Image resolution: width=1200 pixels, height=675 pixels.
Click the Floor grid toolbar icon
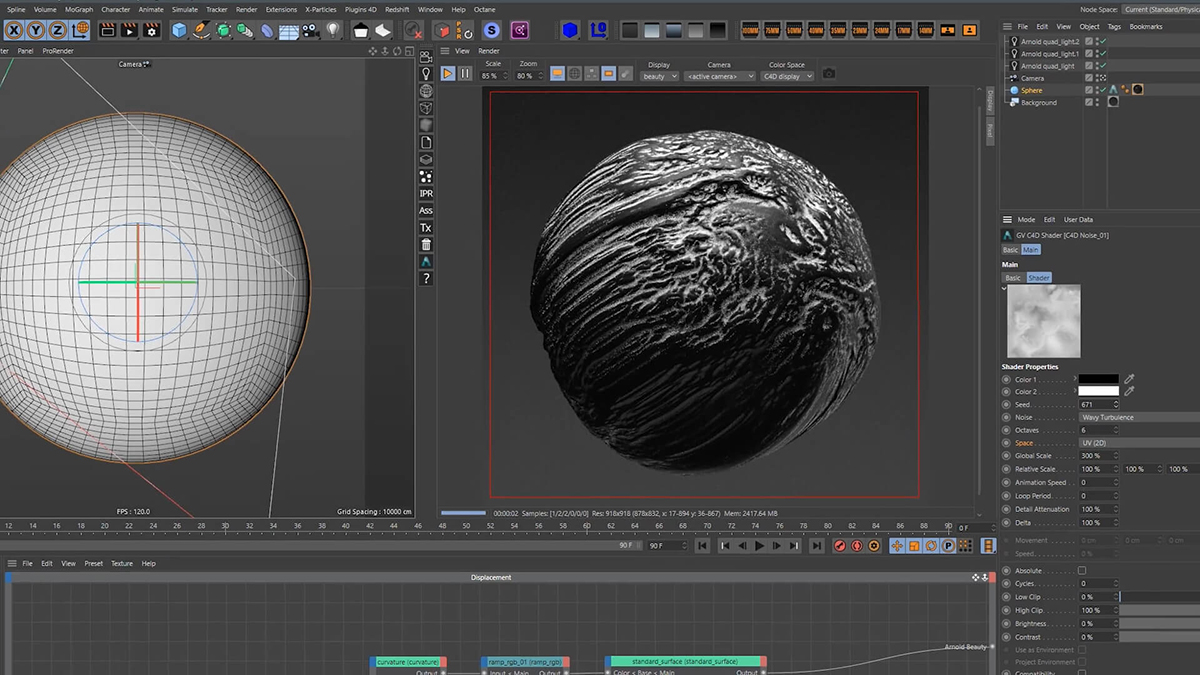coord(289,31)
